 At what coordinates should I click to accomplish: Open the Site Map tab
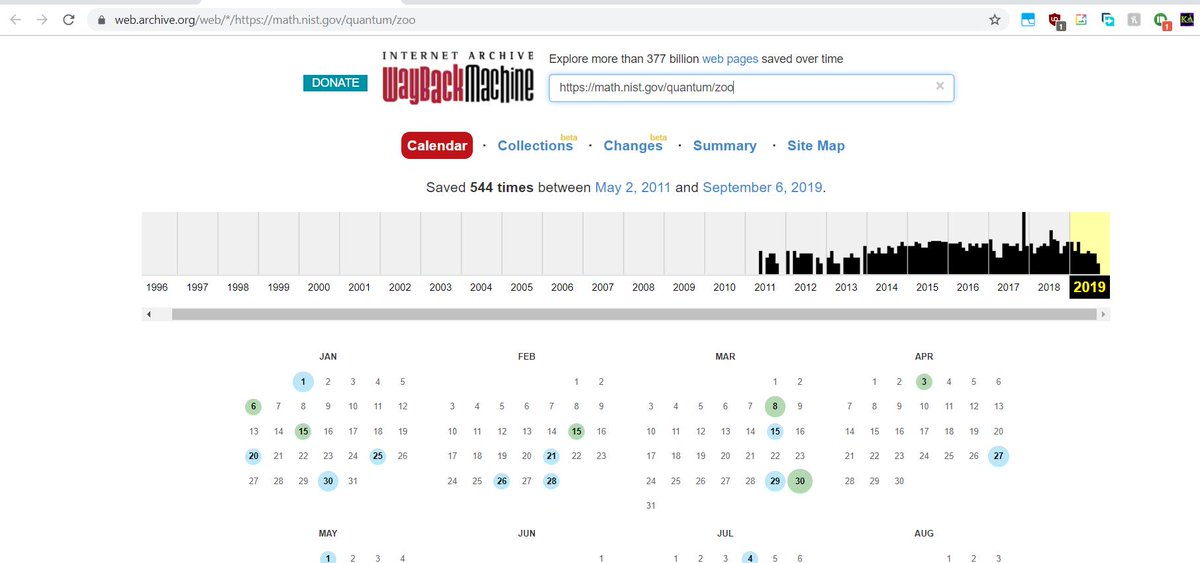[x=816, y=146]
